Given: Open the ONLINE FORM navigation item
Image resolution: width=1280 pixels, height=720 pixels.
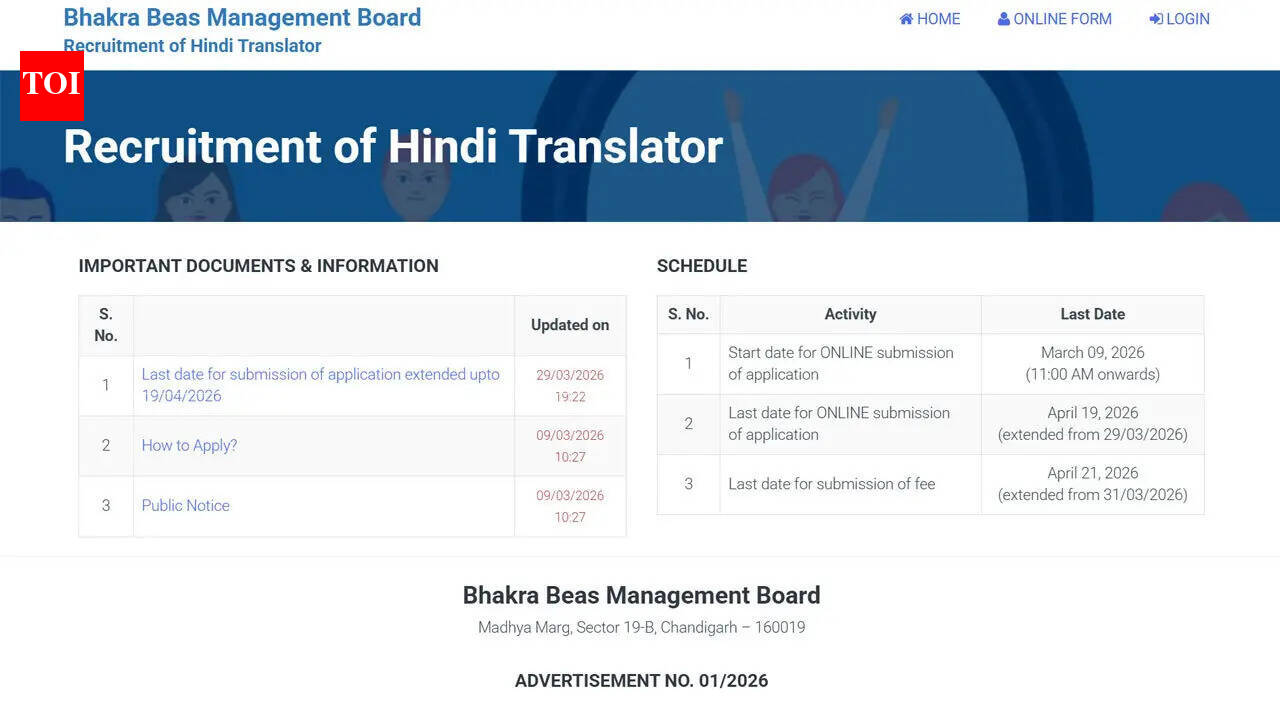Looking at the screenshot, I should pos(1063,18).
